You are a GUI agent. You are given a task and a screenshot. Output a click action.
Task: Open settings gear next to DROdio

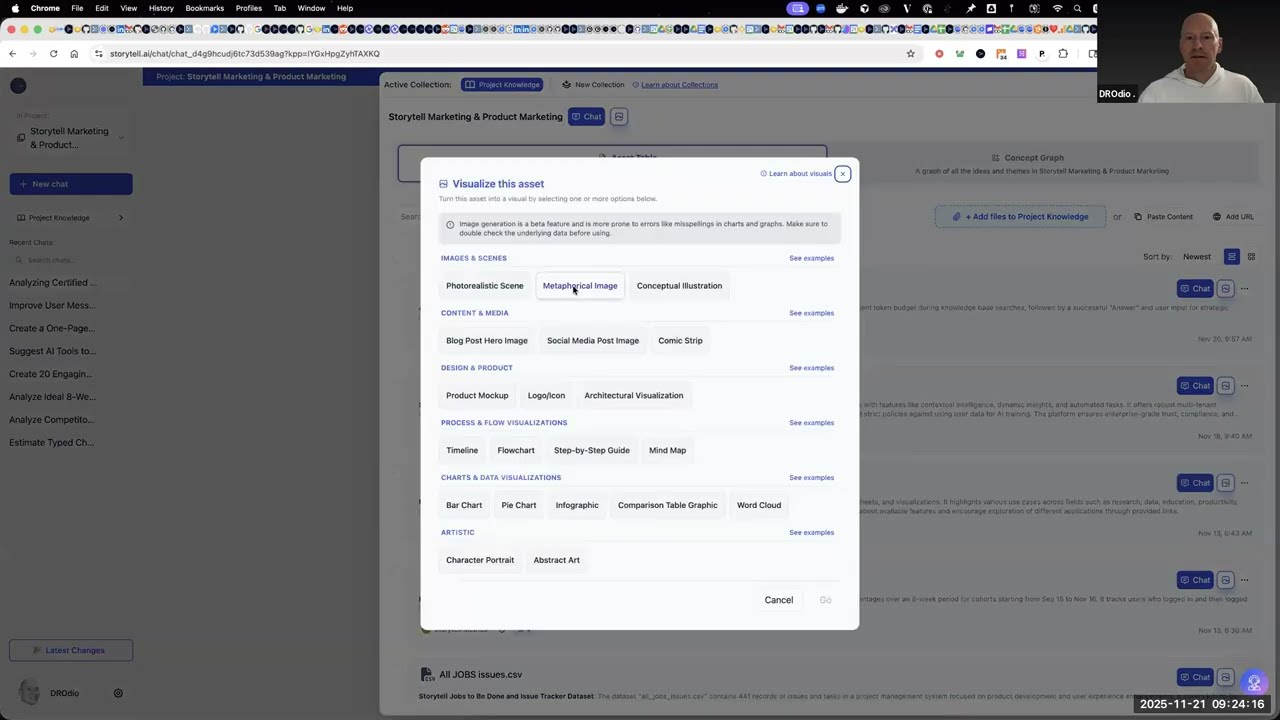(118, 694)
